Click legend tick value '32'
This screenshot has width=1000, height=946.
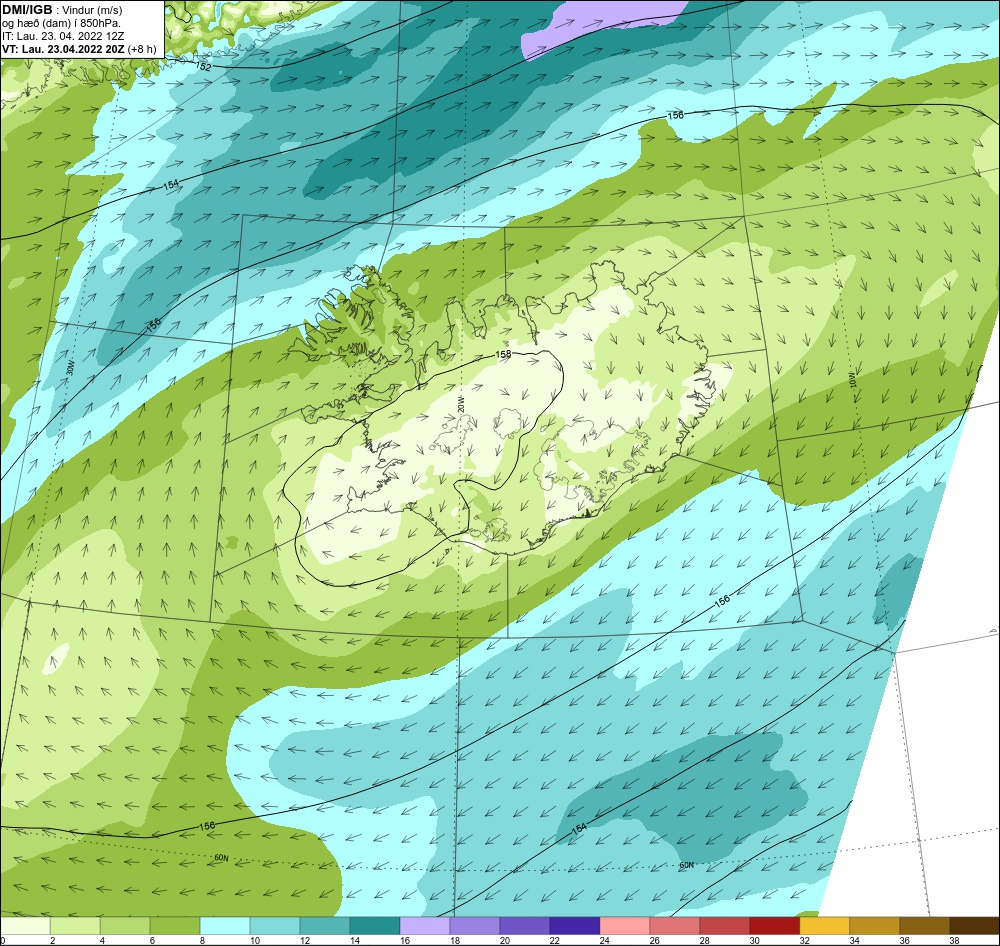coord(804,940)
